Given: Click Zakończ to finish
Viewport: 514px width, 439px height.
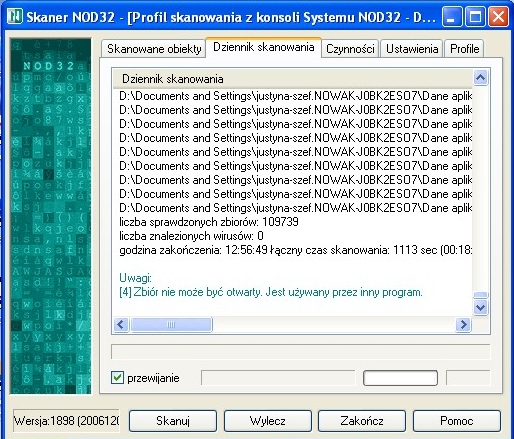Looking at the screenshot, I should coord(362,421).
